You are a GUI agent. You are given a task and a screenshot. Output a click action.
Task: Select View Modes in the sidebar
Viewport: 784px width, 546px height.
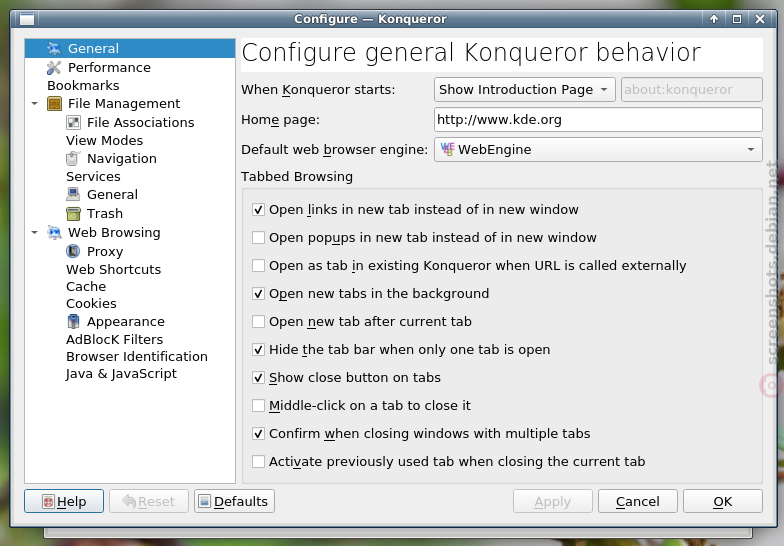(x=104, y=140)
